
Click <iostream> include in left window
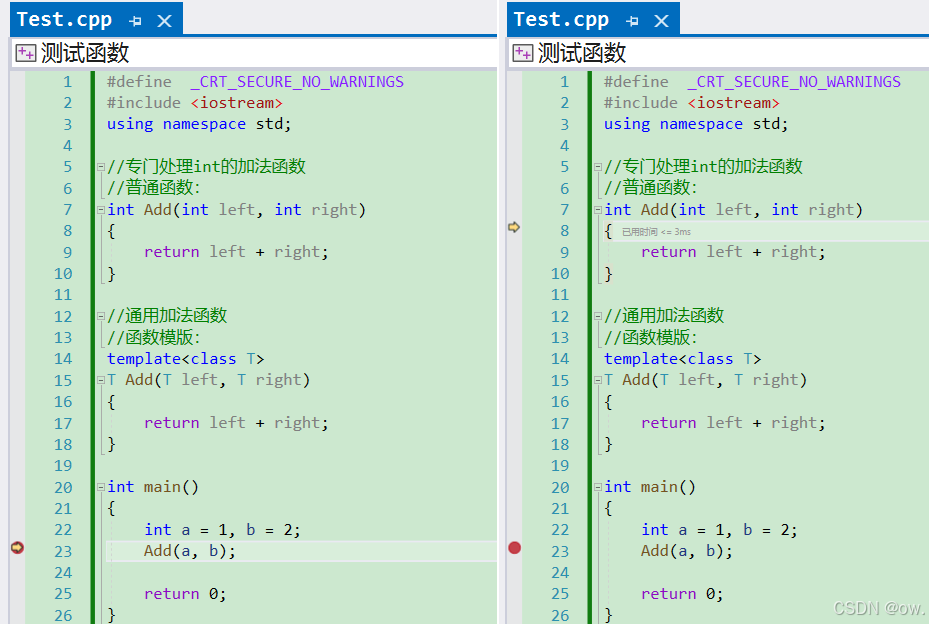(236, 103)
